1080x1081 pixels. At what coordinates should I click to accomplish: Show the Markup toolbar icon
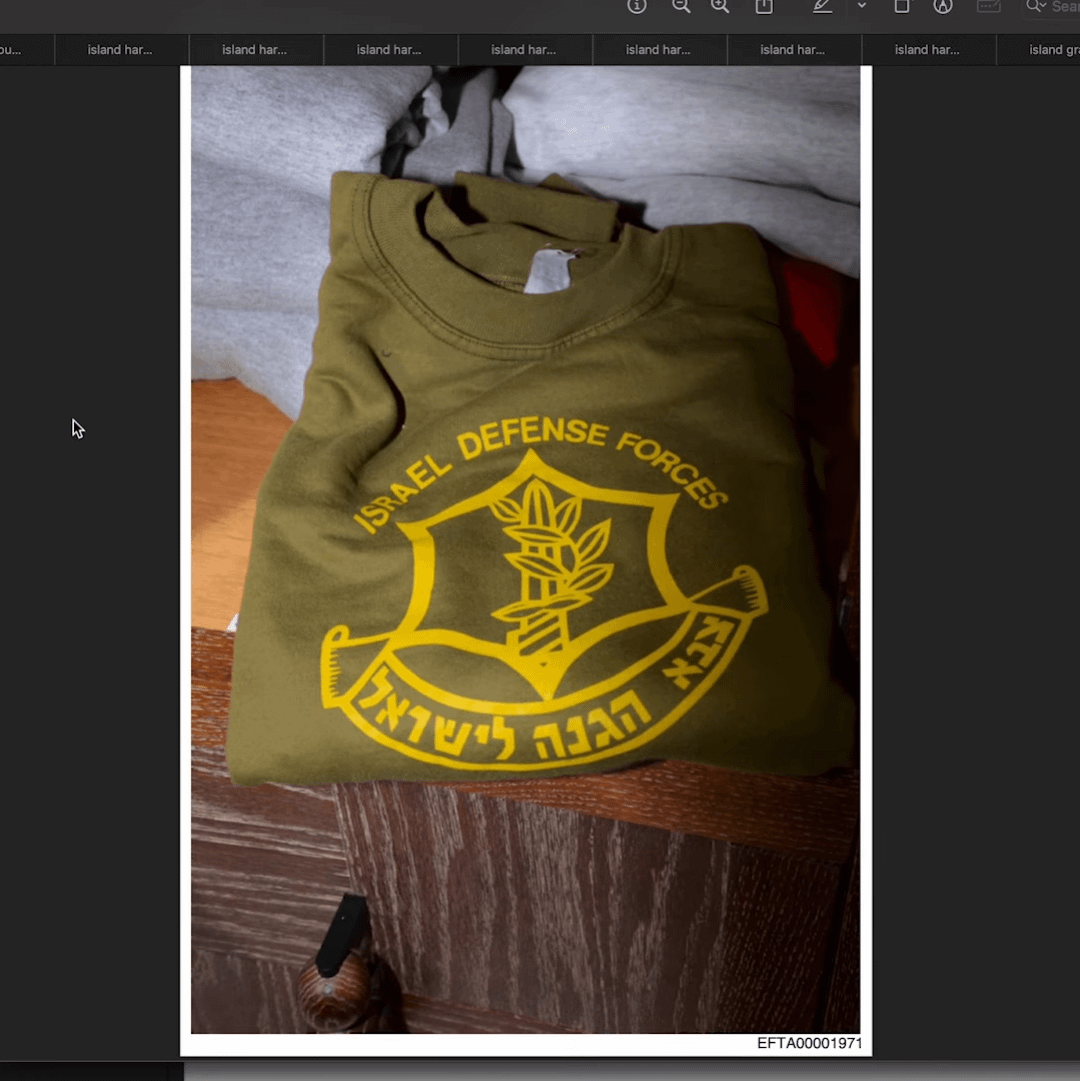943,6
